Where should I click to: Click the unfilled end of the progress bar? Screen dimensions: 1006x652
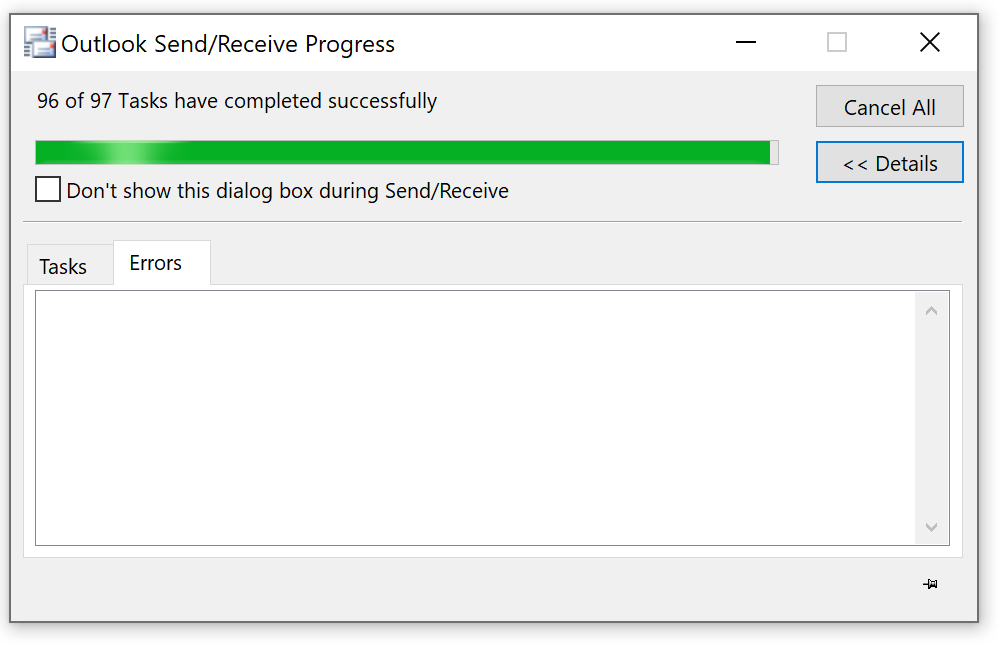(x=774, y=153)
